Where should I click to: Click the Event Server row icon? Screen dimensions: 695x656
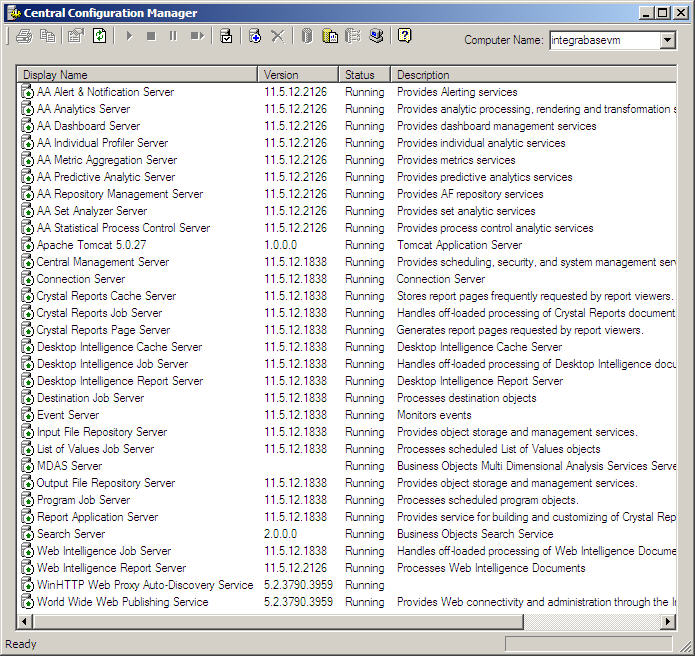coord(27,415)
